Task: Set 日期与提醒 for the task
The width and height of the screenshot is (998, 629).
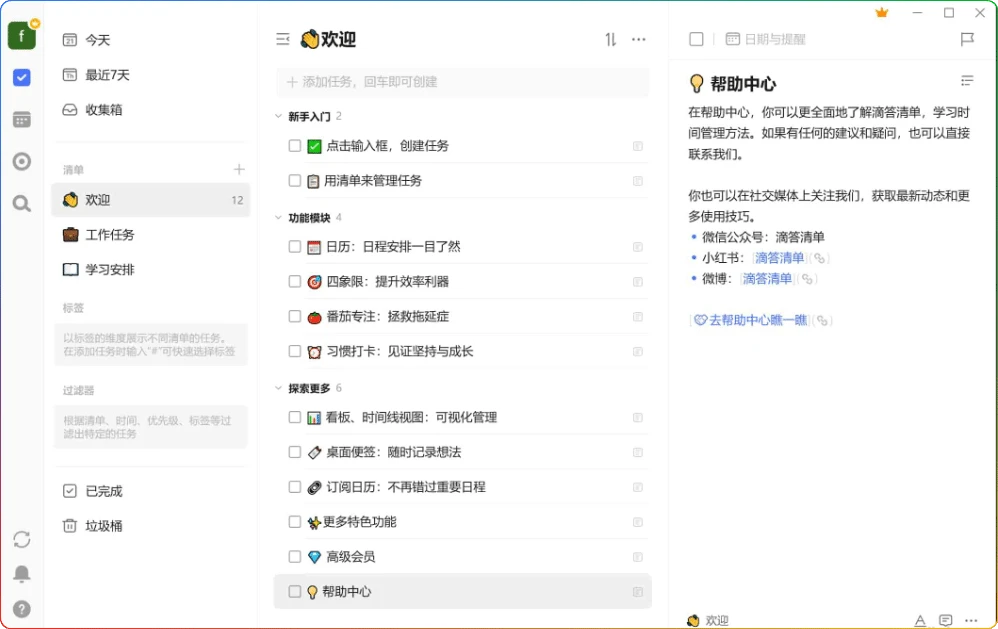Action: click(765, 39)
